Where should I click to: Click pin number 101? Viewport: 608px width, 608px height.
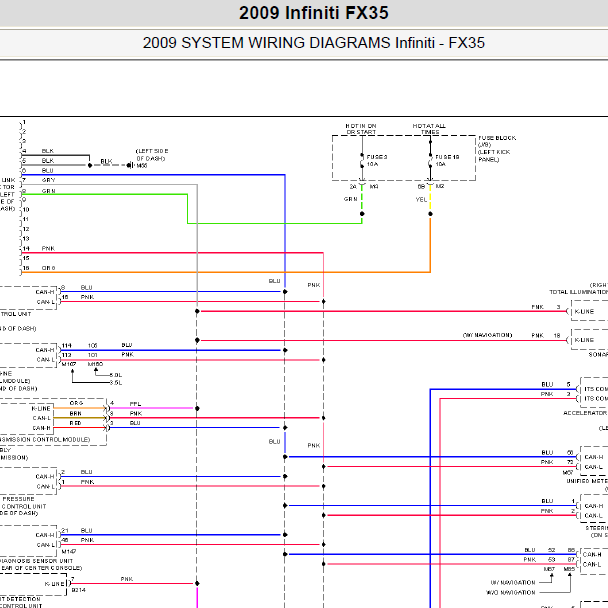(92, 355)
